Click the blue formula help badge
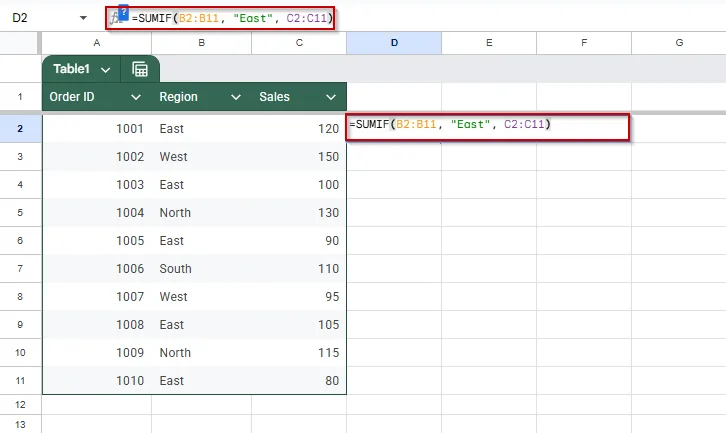This screenshot has width=726, height=433. click(124, 13)
